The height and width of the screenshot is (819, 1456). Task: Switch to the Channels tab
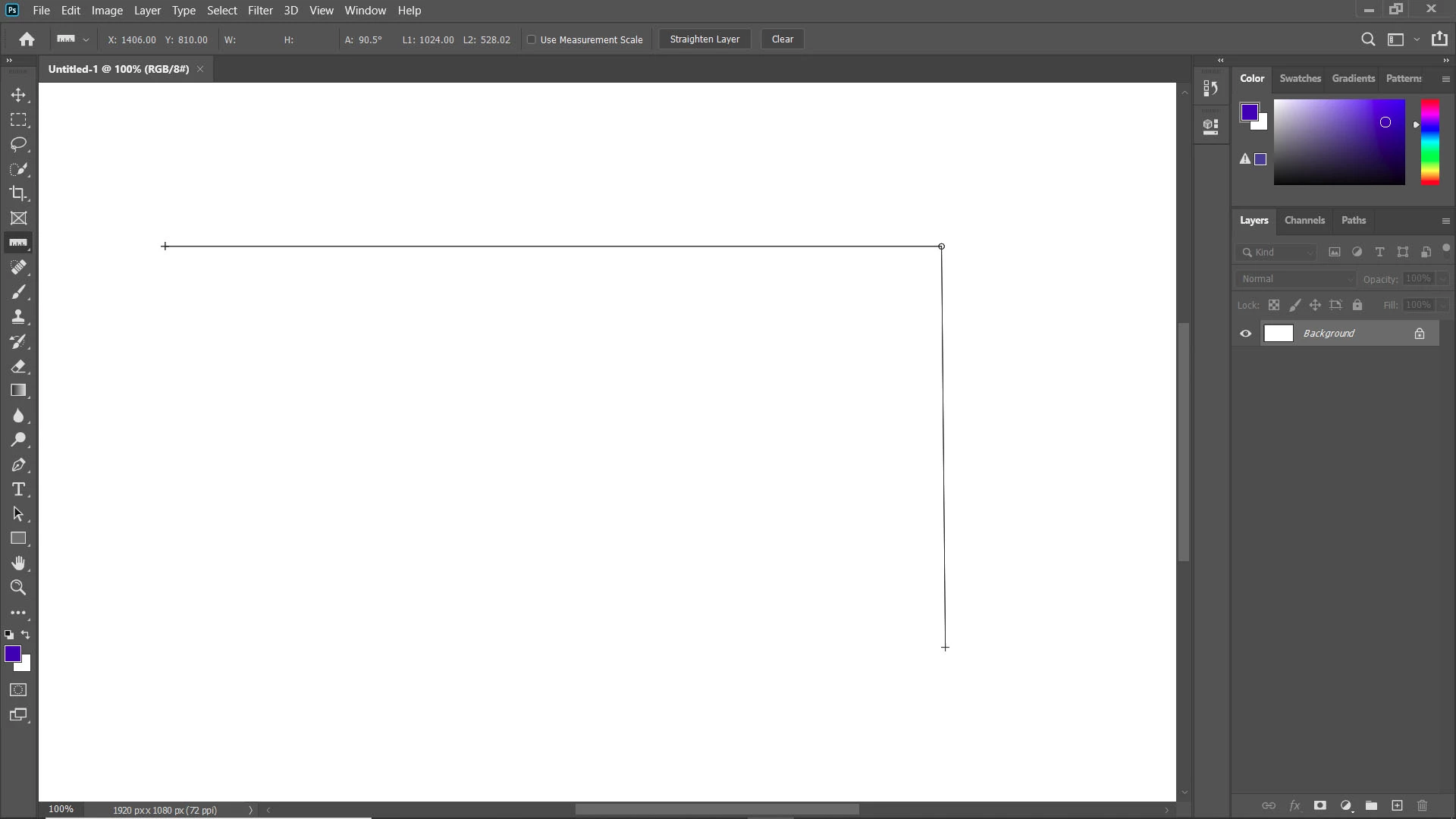pos(1304,221)
